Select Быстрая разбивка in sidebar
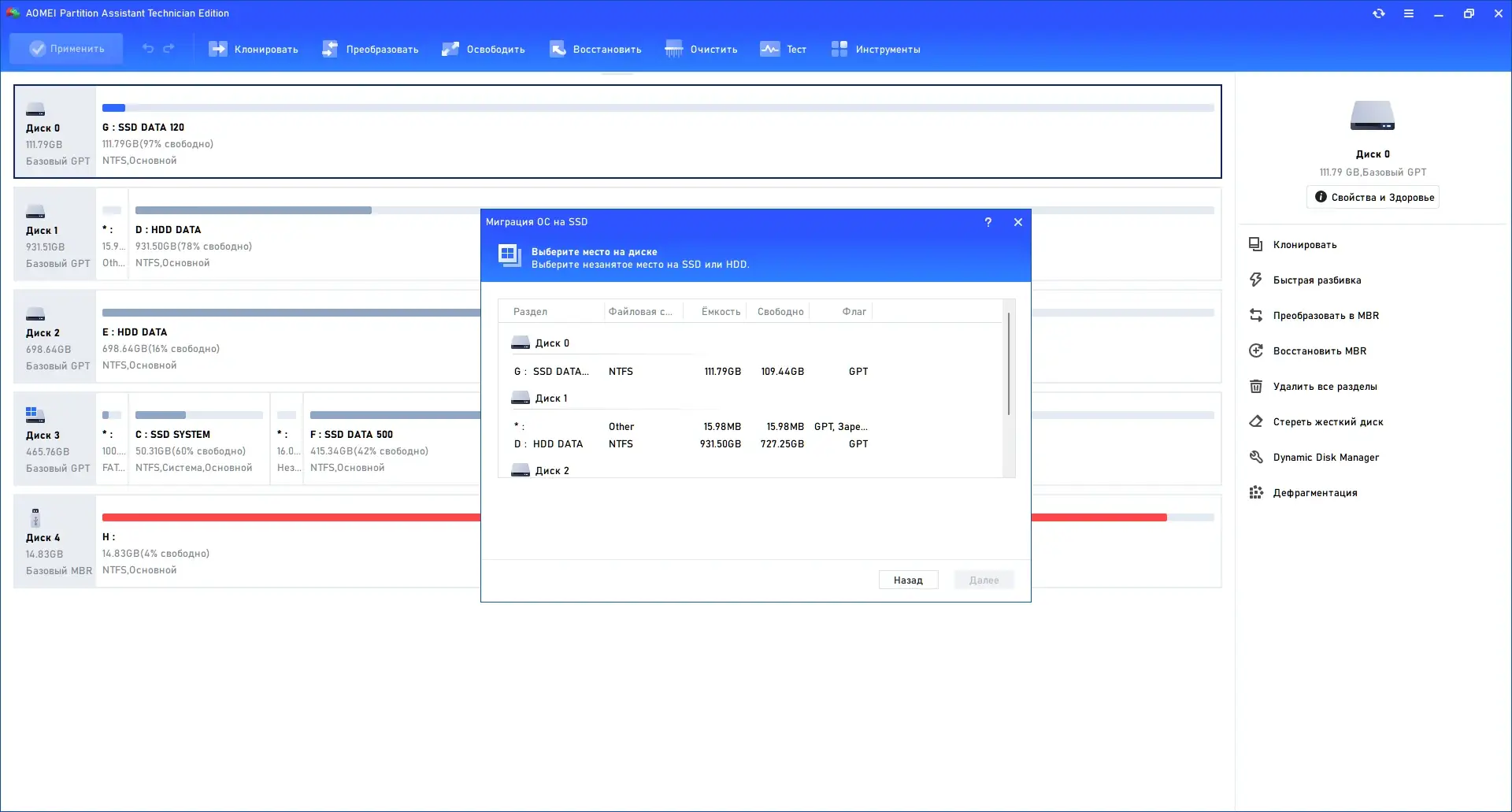The image size is (1512, 812). click(1317, 280)
